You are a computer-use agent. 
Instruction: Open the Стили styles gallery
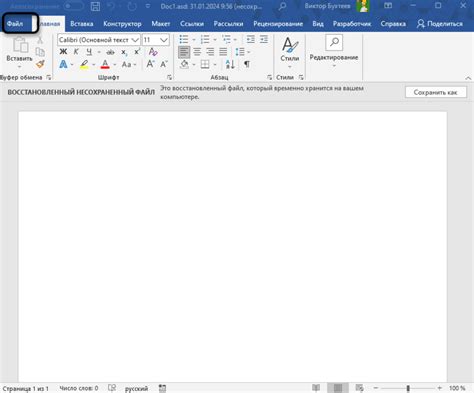point(290,52)
